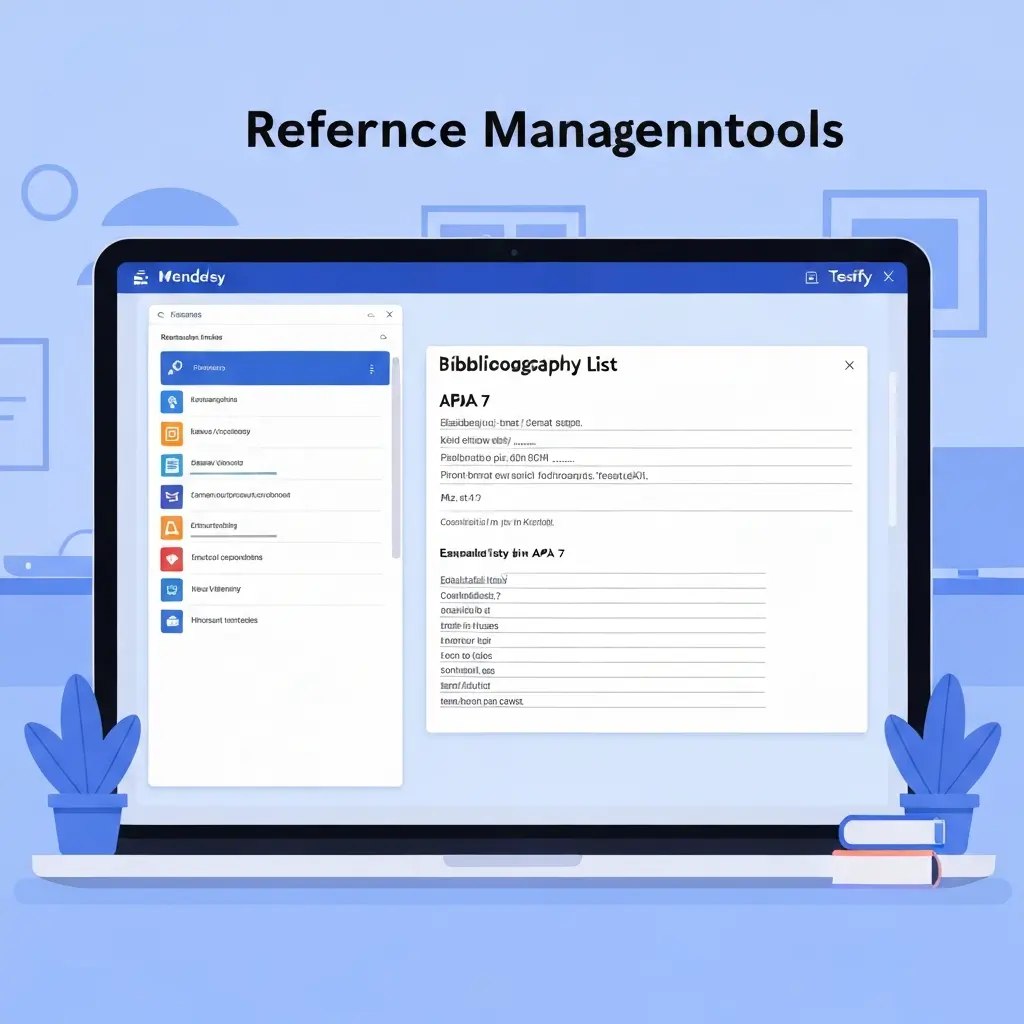Click the Eocn to (olos list entry
The image size is (1024, 1024).
[466, 656]
